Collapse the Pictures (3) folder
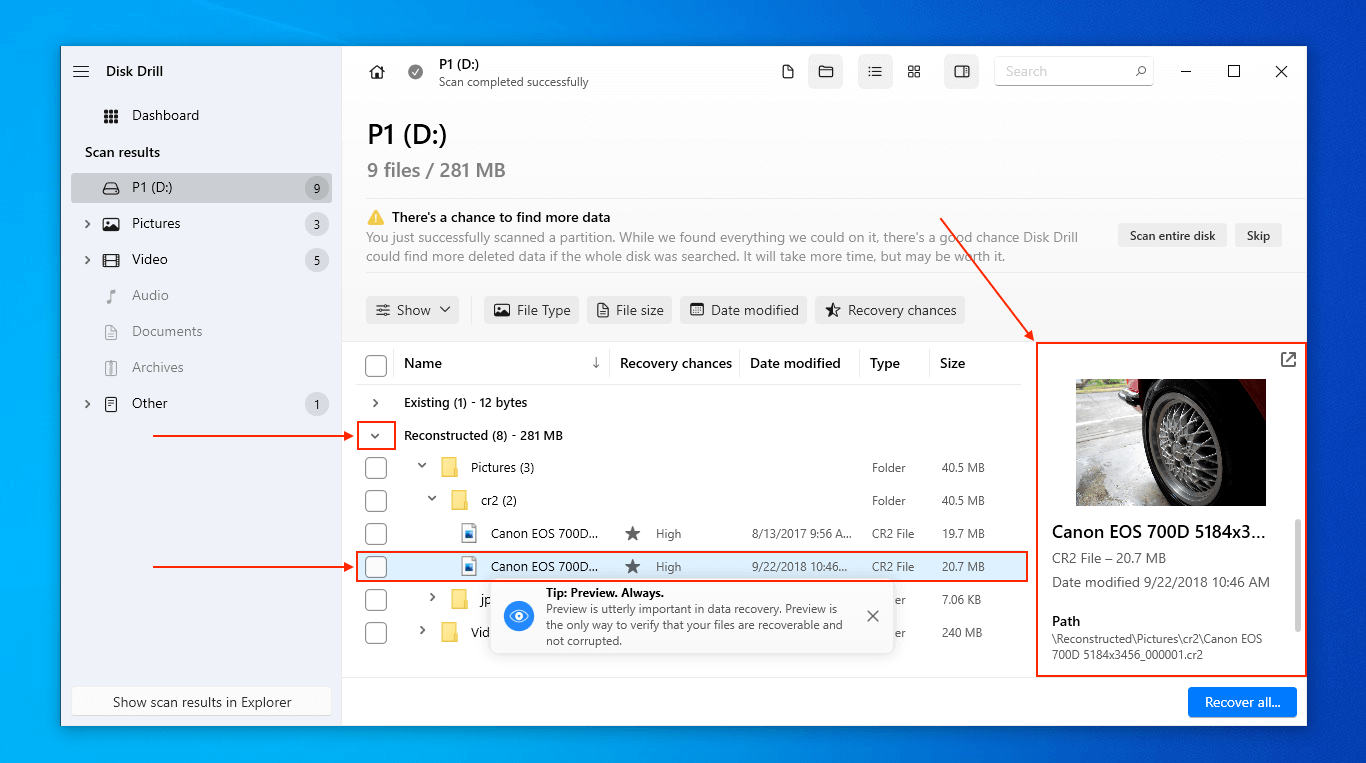Viewport: 1366px width, 763px height. click(x=422, y=466)
